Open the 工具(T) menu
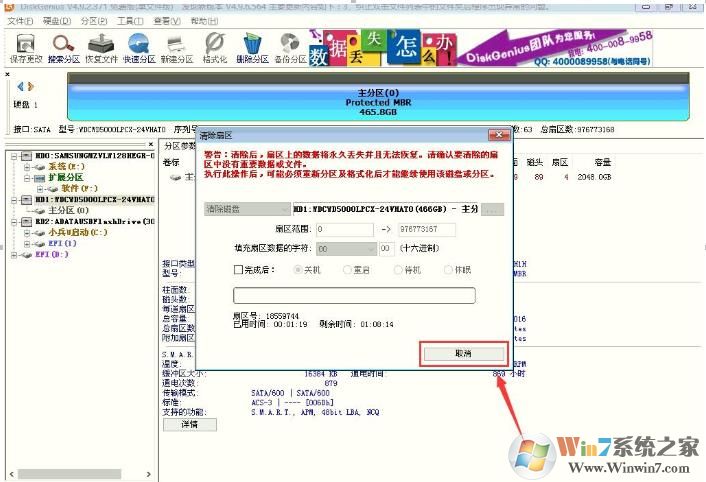The width and height of the screenshot is (706, 482). click(130, 21)
